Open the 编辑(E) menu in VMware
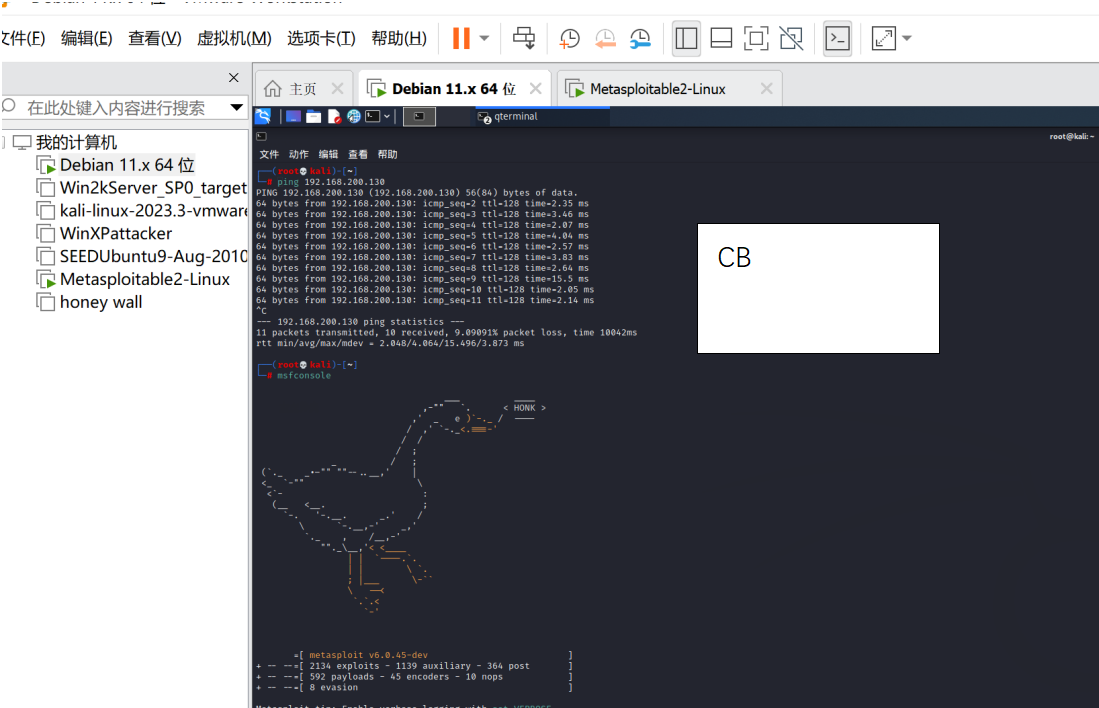This screenshot has height=708, width=1099. [86, 38]
